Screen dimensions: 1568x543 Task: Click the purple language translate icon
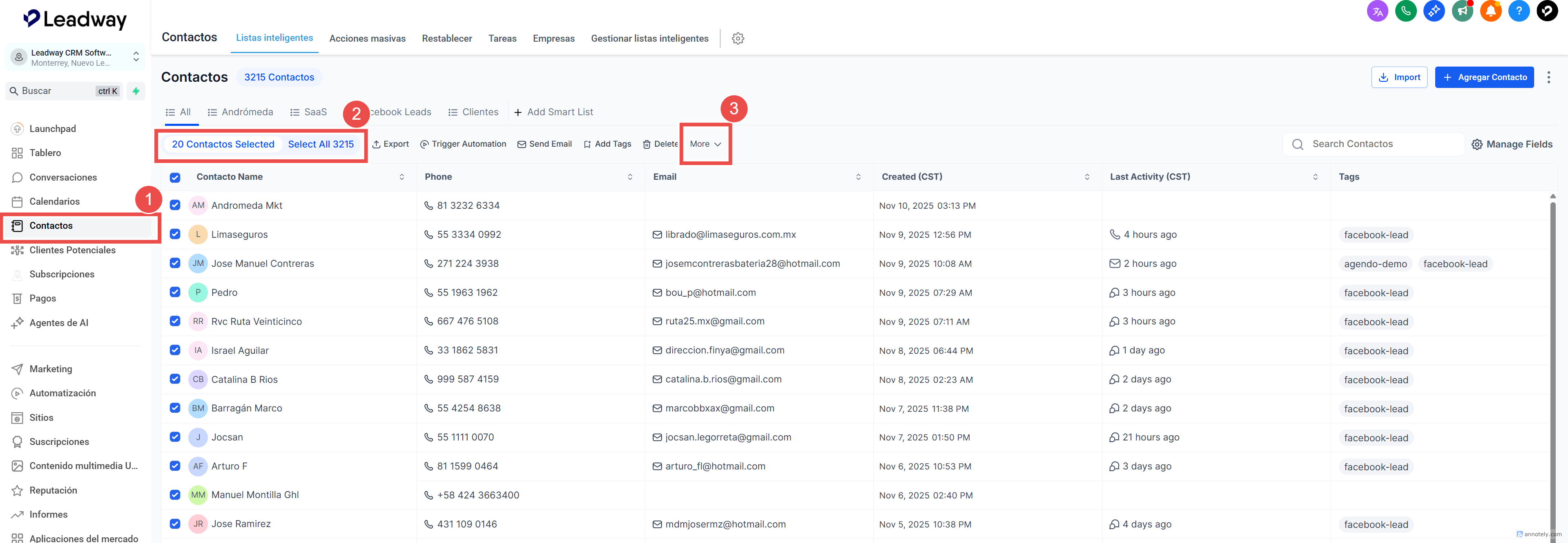pos(1378,11)
